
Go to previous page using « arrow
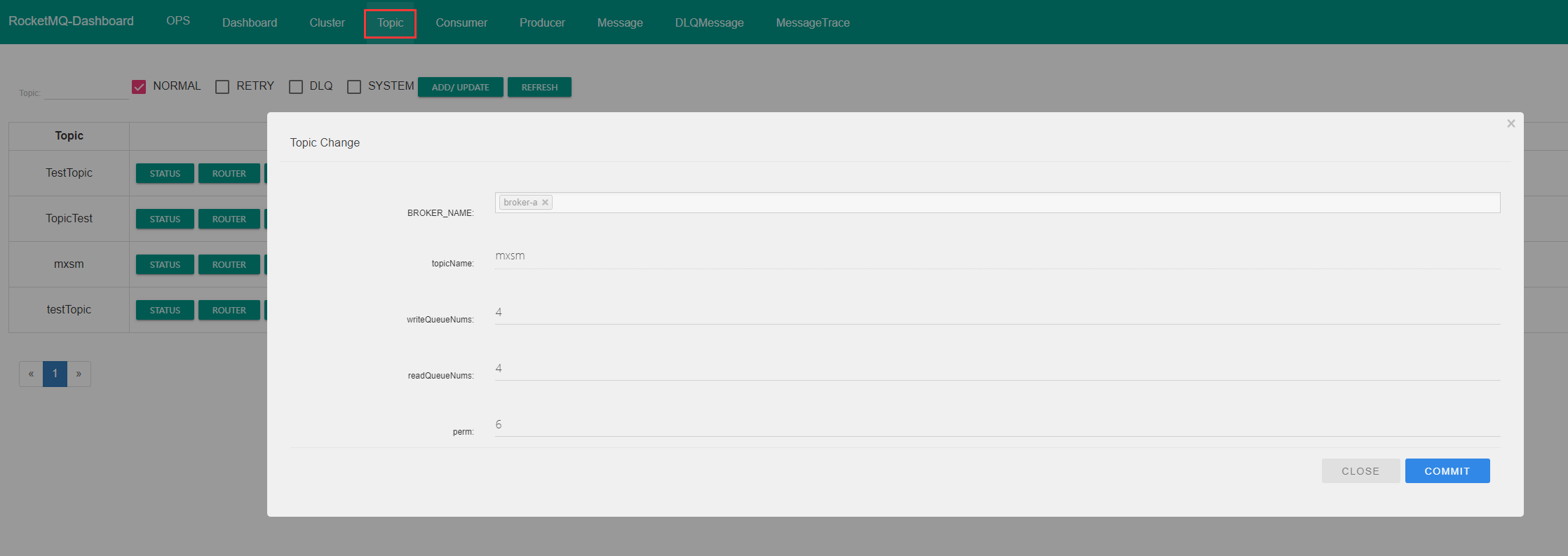[31, 374]
